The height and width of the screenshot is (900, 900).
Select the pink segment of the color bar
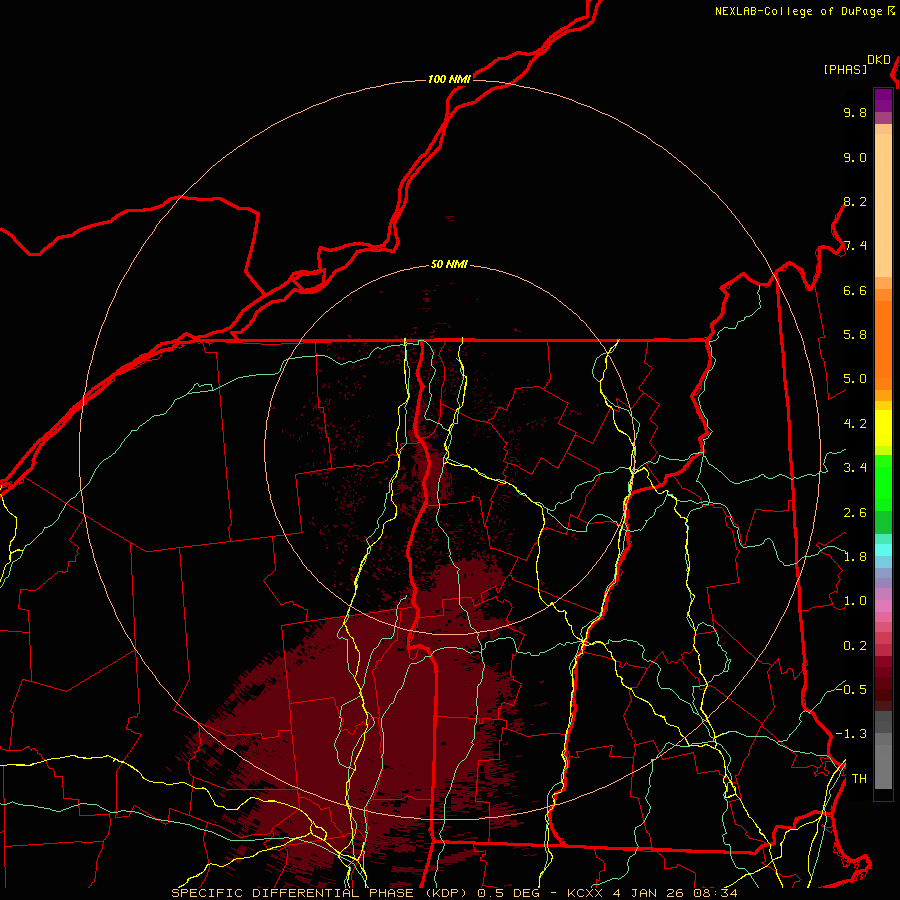tap(883, 606)
